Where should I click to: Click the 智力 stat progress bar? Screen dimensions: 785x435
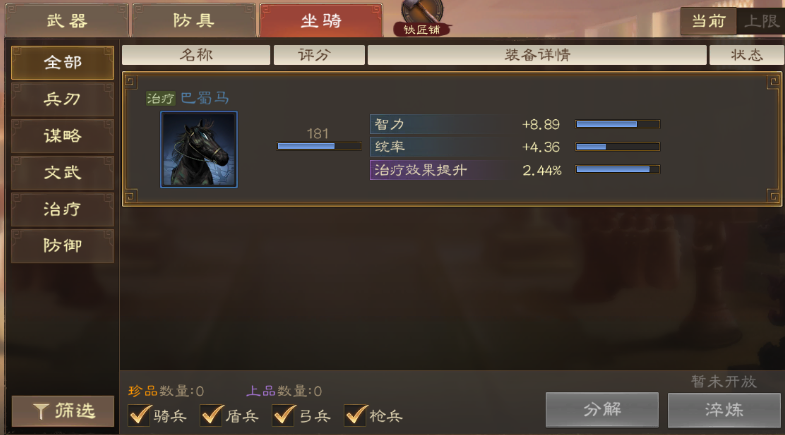pyautogui.click(x=618, y=124)
